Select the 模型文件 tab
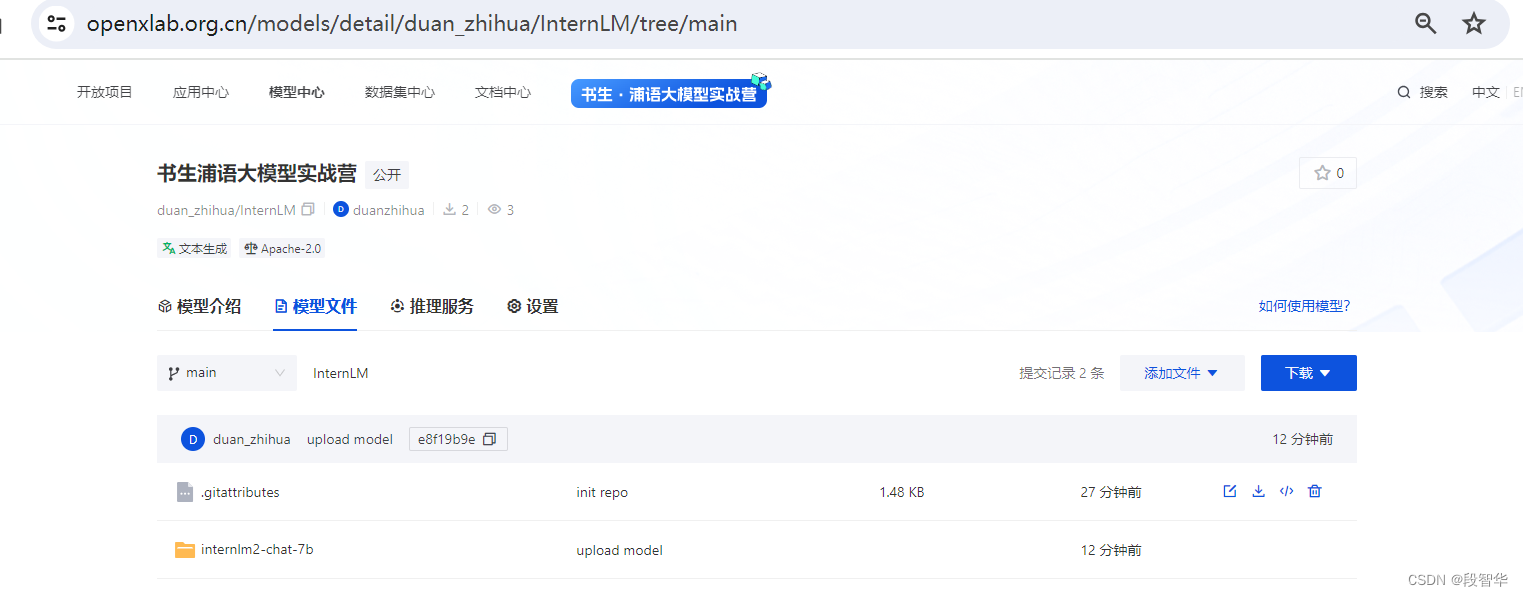This screenshot has height=596, width=1523. [315, 306]
